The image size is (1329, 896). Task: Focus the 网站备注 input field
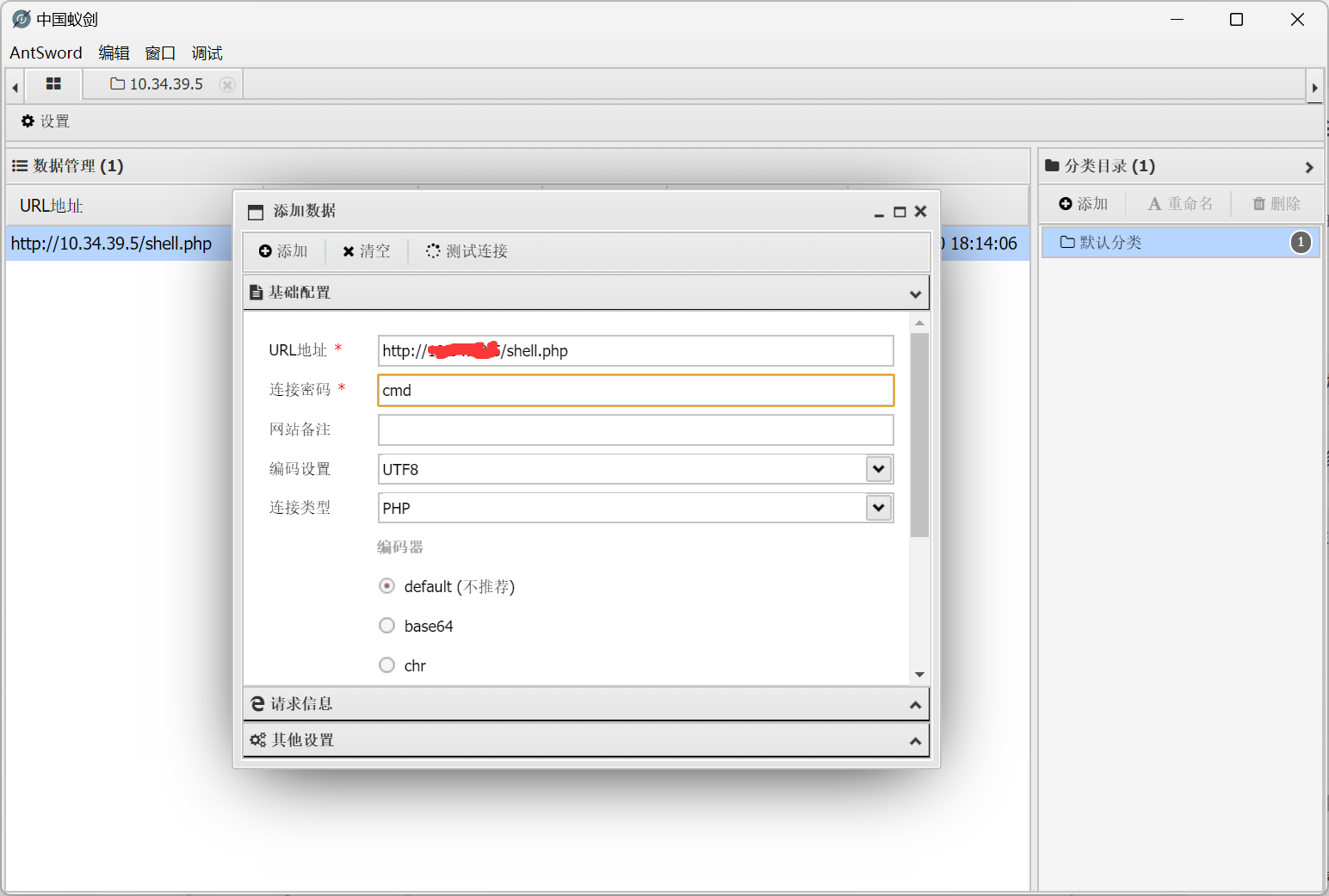[636, 429]
